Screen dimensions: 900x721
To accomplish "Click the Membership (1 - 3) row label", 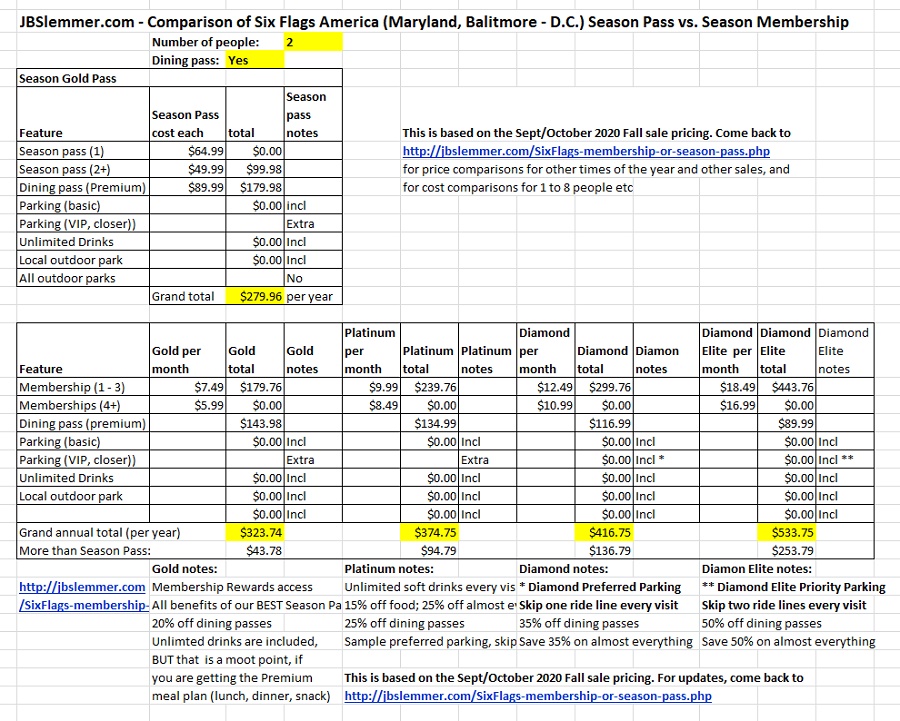I will click(x=83, y=387).
